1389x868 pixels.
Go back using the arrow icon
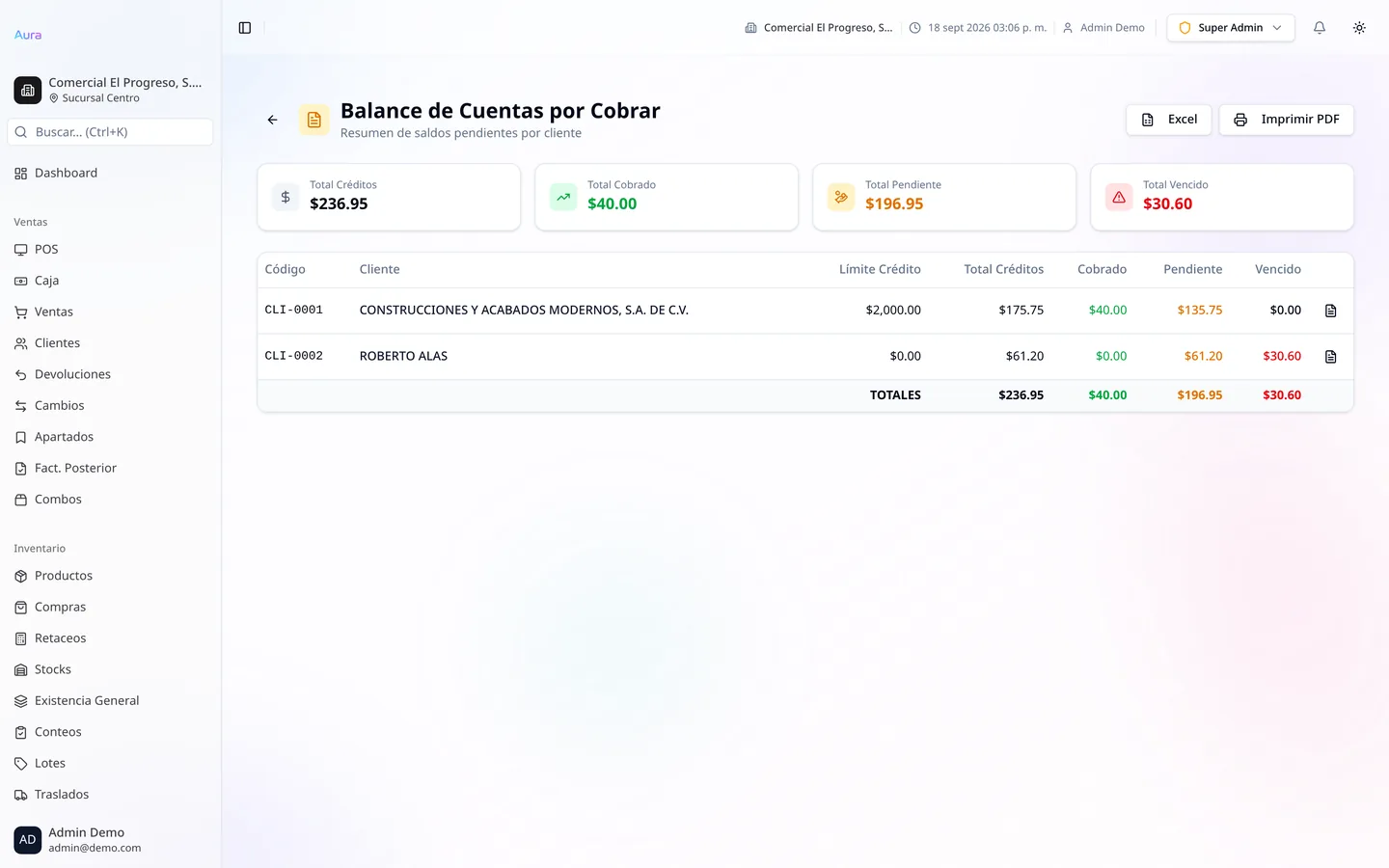click(x=273, y=120)
